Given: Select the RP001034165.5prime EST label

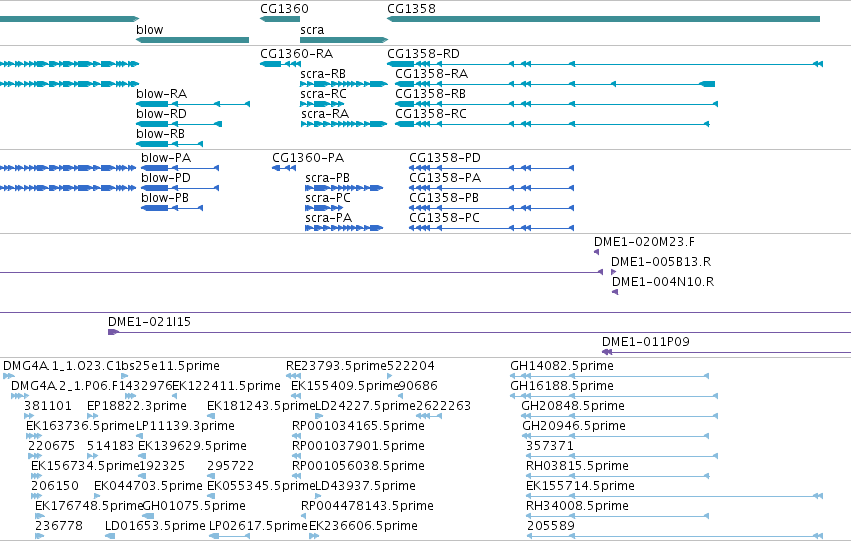Looking at the screenshot, I should [358, 427].
